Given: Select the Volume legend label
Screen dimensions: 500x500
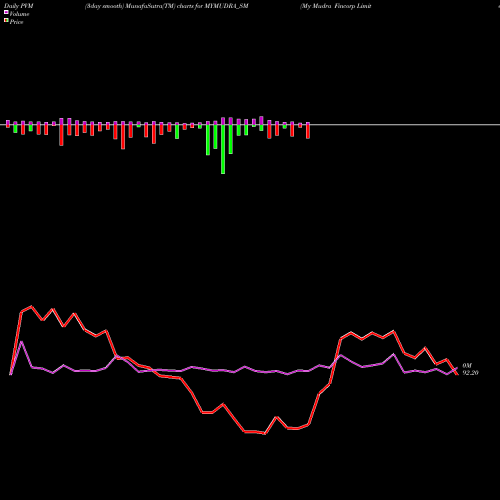Looking at the screenshot, I should tap(19, 14).
